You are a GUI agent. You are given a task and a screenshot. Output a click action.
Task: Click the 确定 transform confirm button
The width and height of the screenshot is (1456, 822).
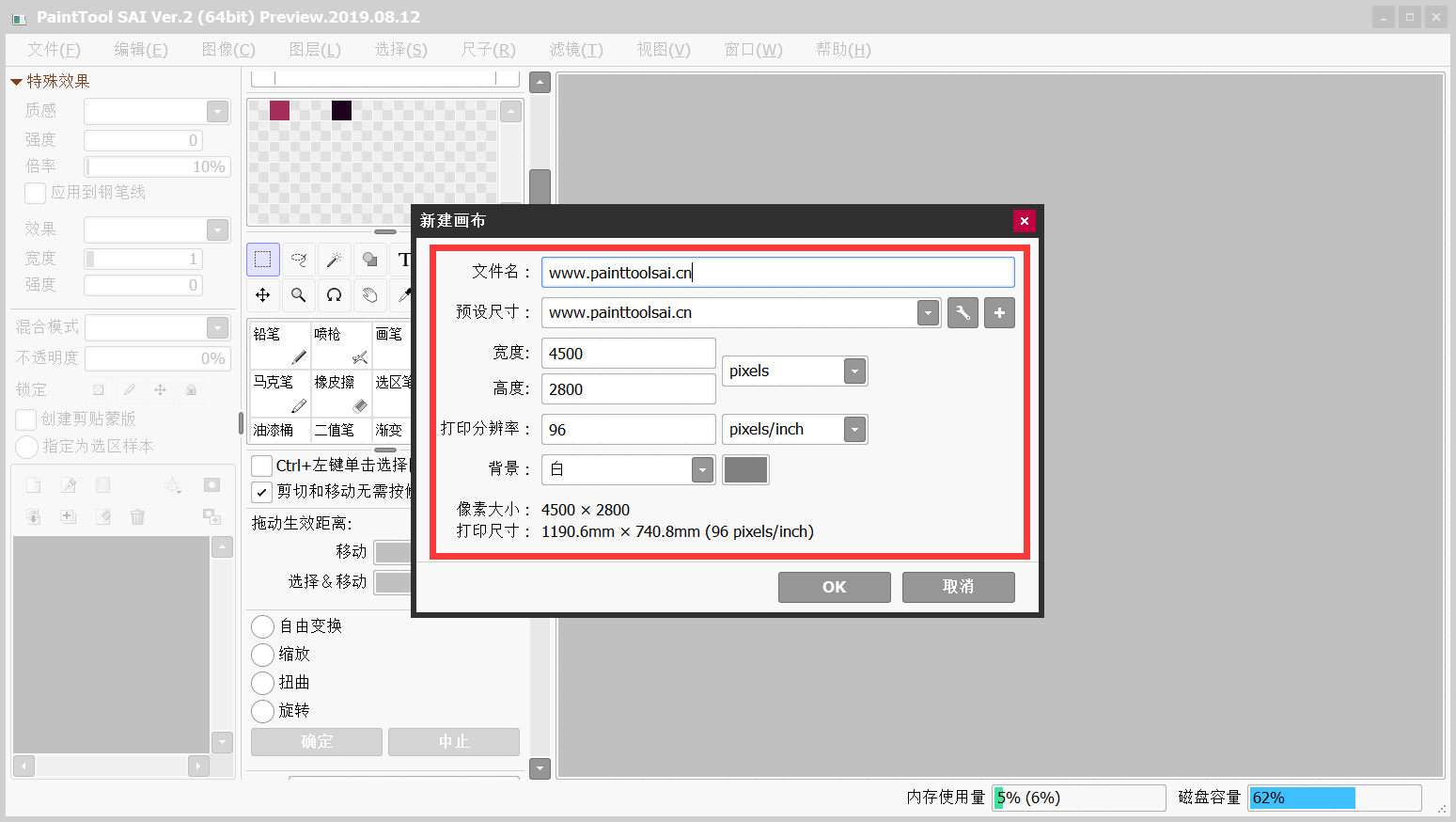[x=317, y=742]
